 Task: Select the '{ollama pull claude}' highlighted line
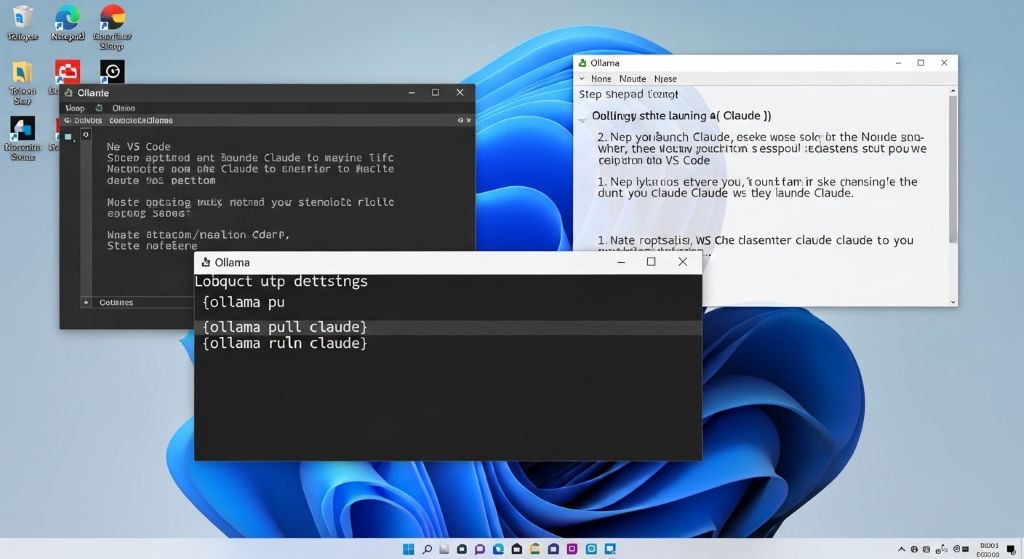click(x=448, y=327)
